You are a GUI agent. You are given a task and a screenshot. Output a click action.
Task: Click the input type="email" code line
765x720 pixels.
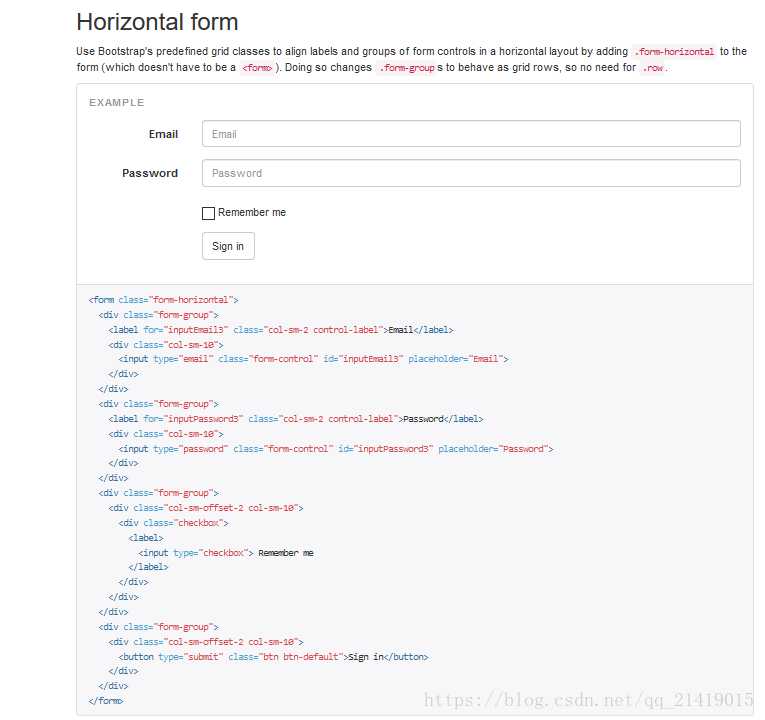[x=313, y=359]
